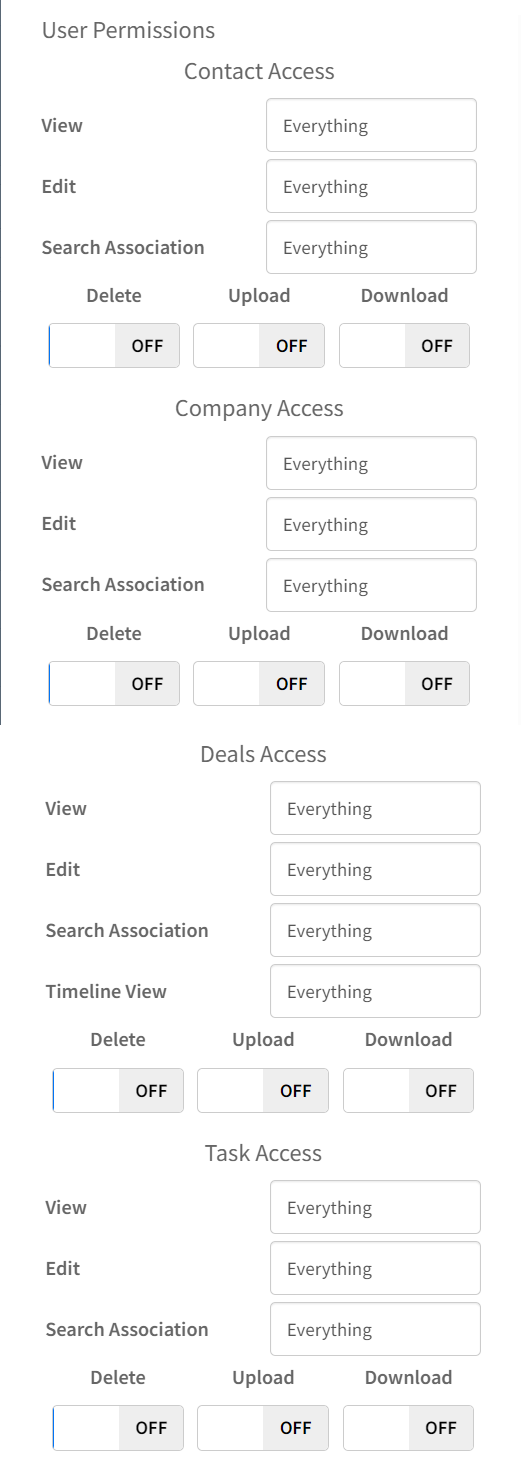Toggle Company Access Delete switch

(x=114, y=684)
